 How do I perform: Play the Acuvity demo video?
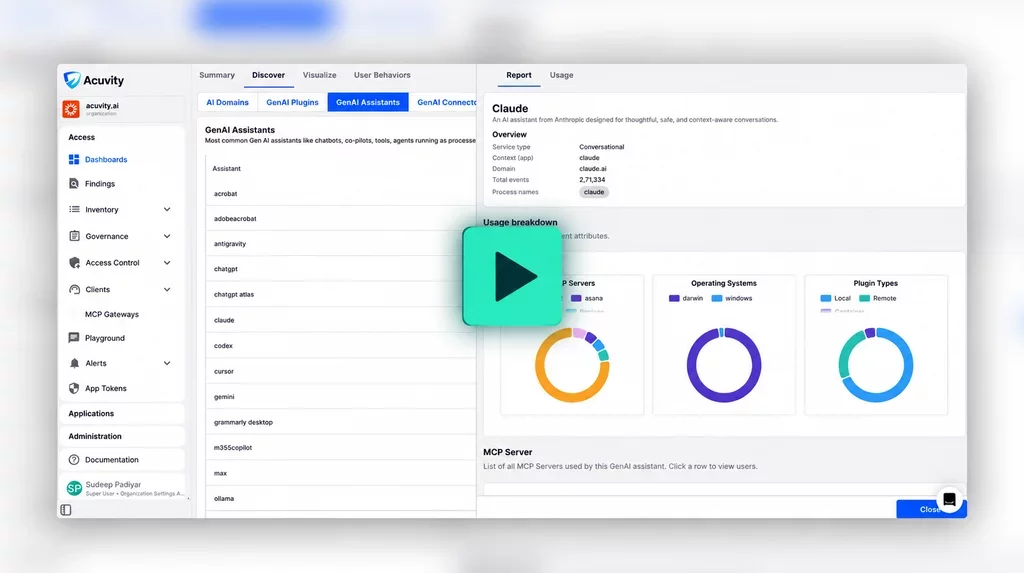coord(512,276)
